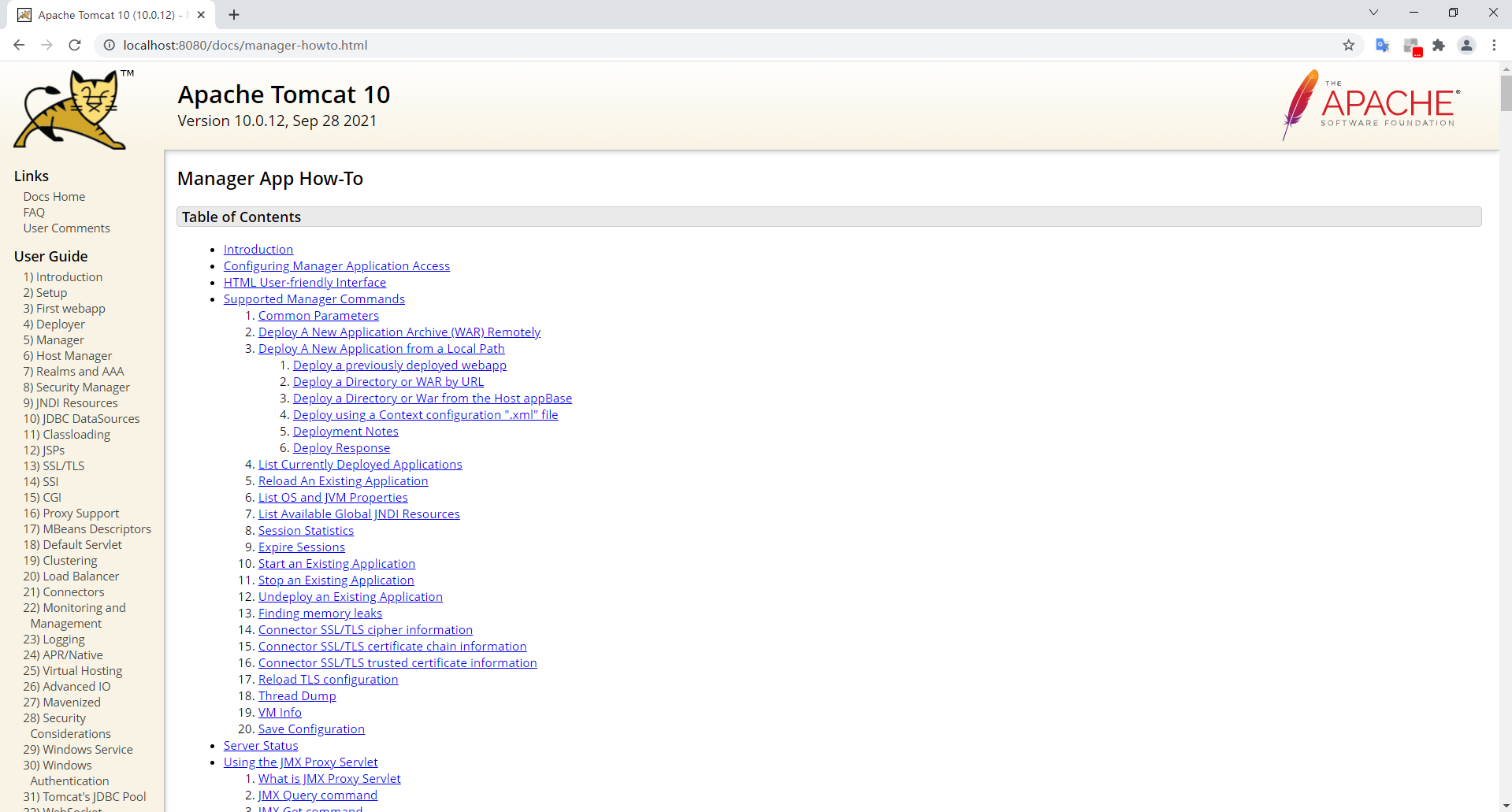Go to 2) Setup in User Guide

click(45, 293)
